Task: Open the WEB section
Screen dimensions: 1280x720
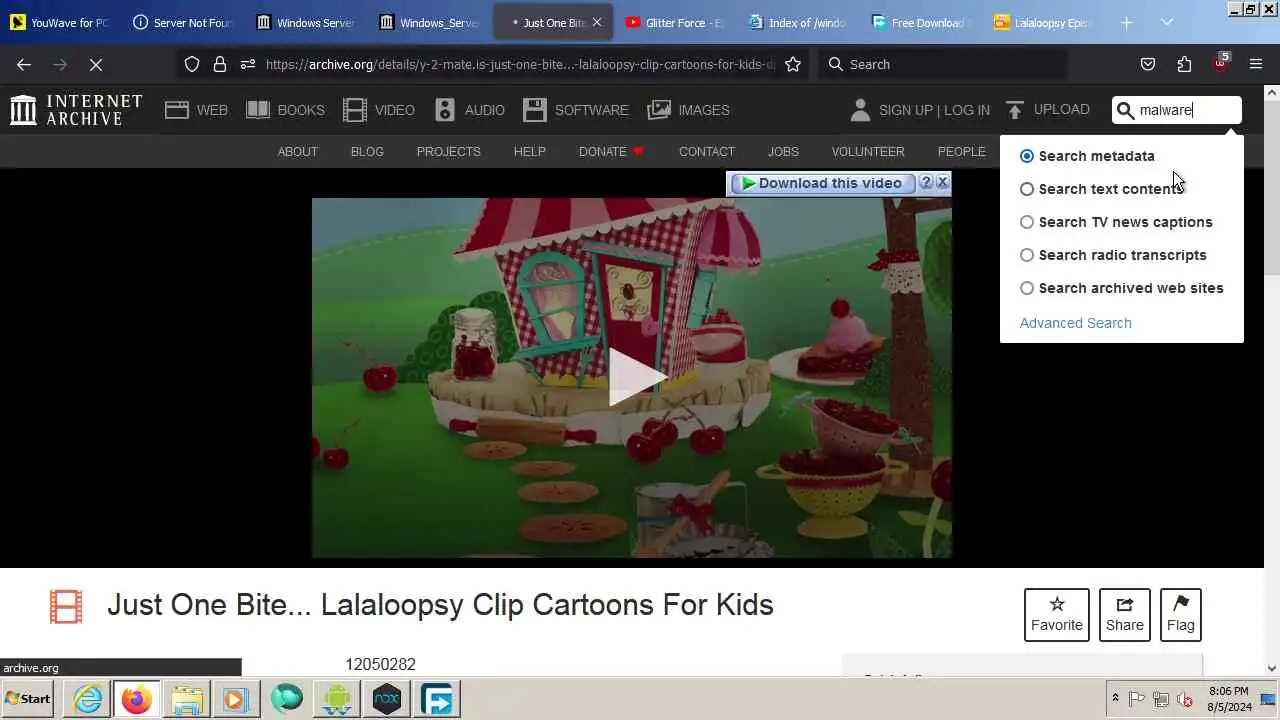Action: click(196, 110)
